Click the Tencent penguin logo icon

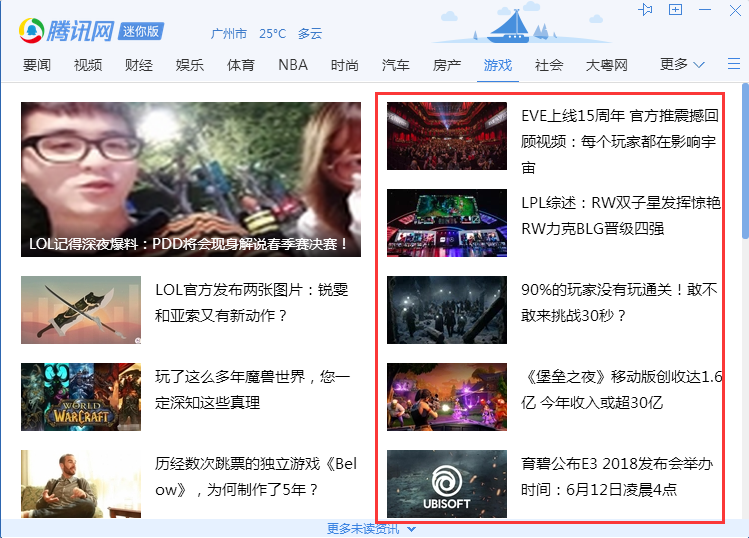click(32, 31)
